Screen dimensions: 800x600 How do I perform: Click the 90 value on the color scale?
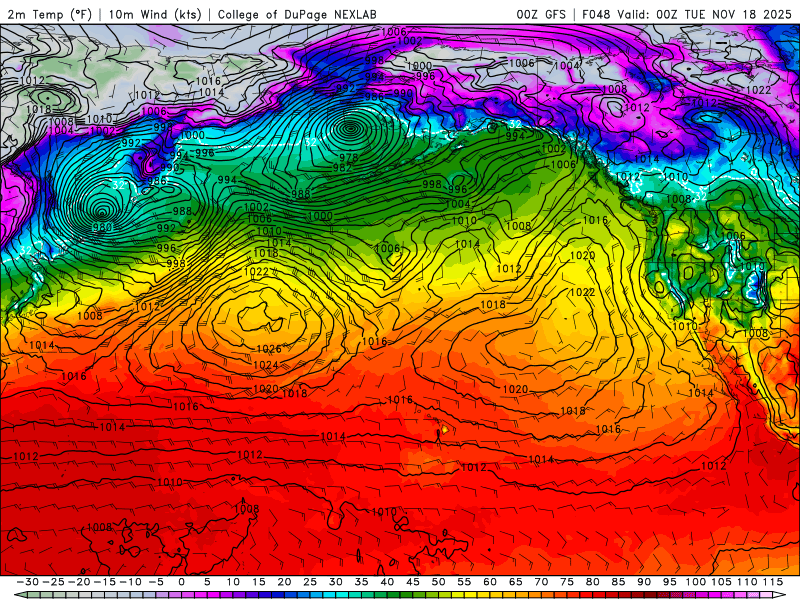(644, 582)
